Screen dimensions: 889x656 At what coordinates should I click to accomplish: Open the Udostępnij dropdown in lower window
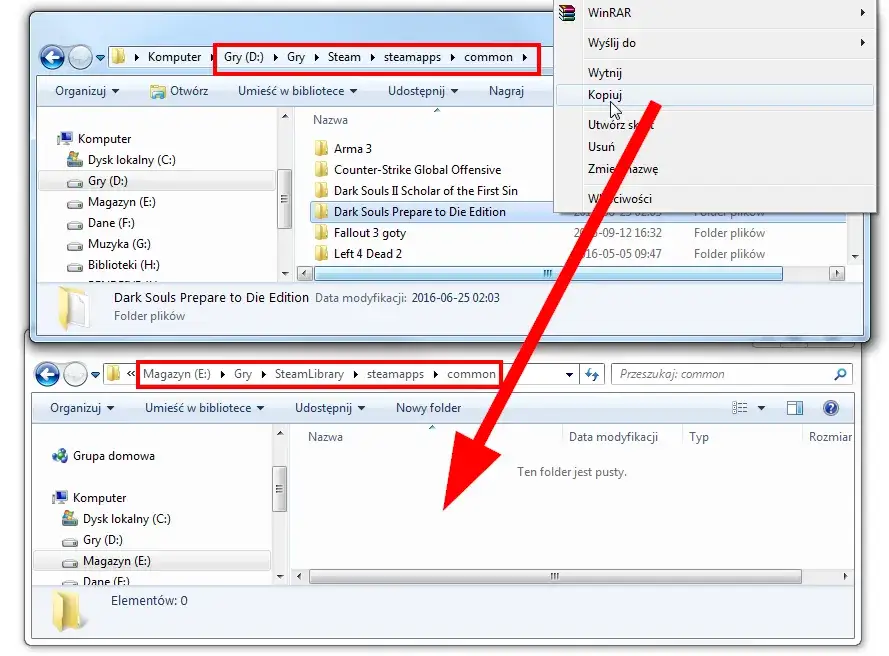click(329, 408)
